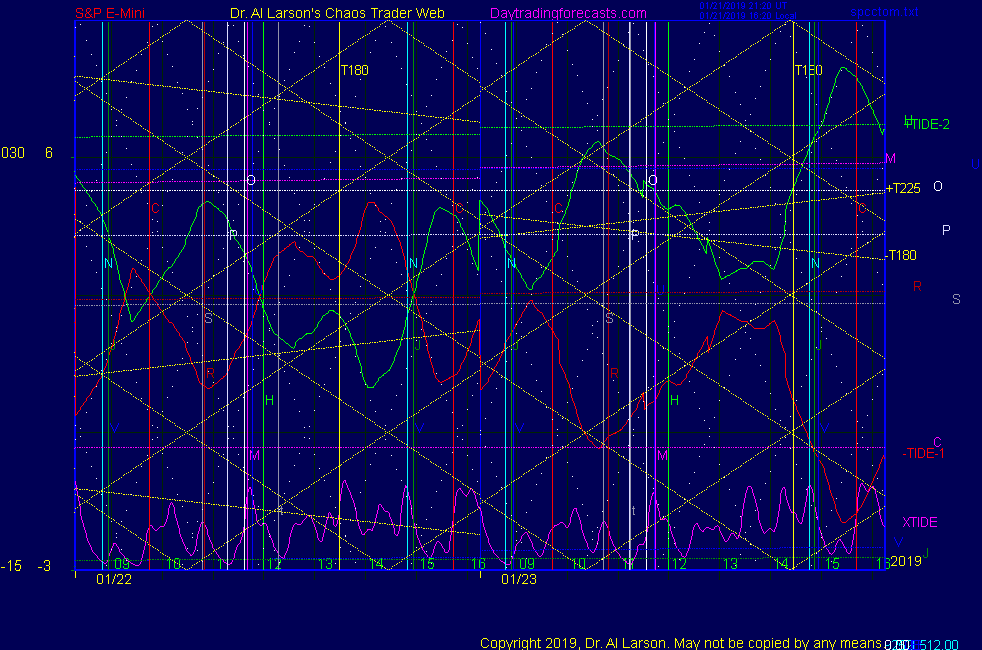Click the 2019 year label at bottom right

click(904, 561)
